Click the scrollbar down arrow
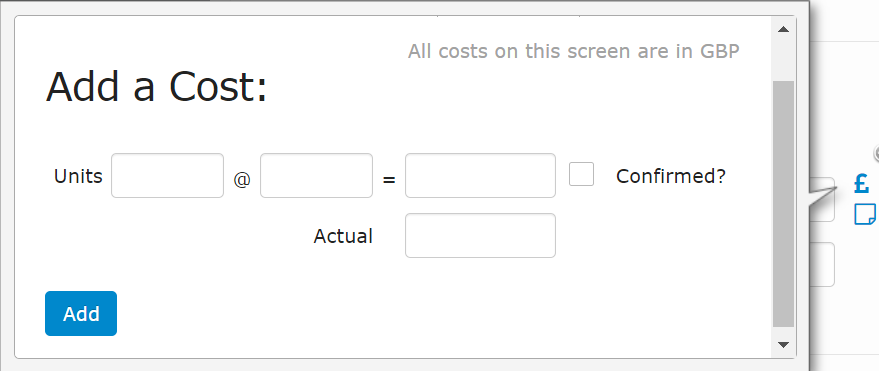This screenshot has width=879, height=371. [x=784, y=345]
